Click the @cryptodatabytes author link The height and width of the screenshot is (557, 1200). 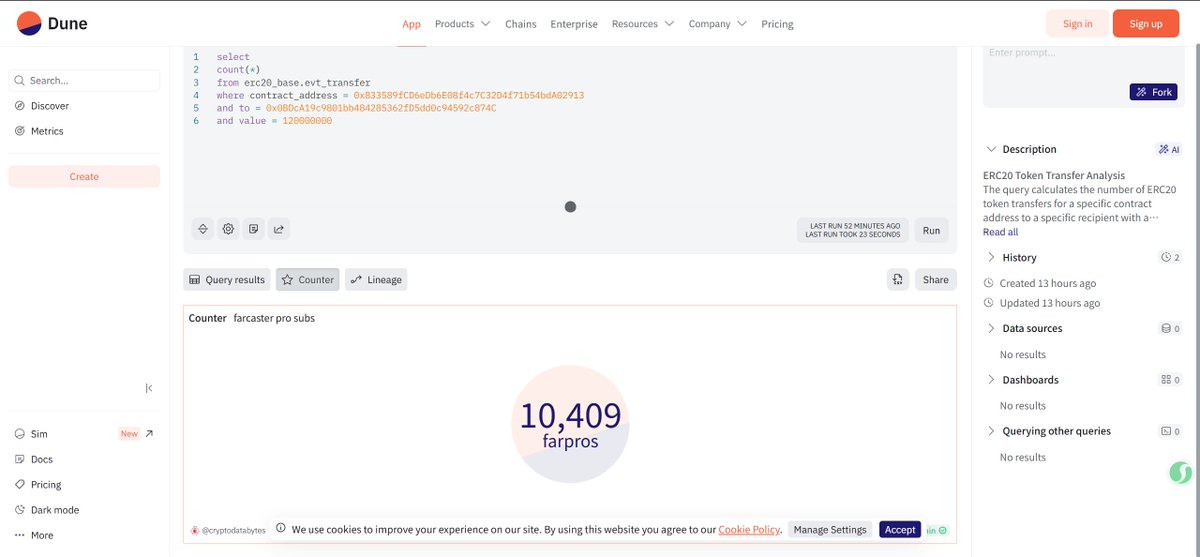(x=234, y=530)
